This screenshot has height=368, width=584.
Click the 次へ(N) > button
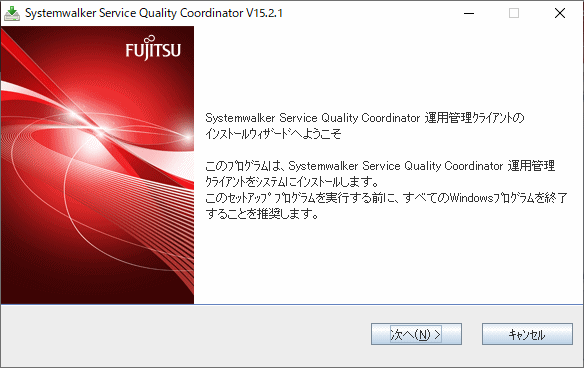point(416,334)
